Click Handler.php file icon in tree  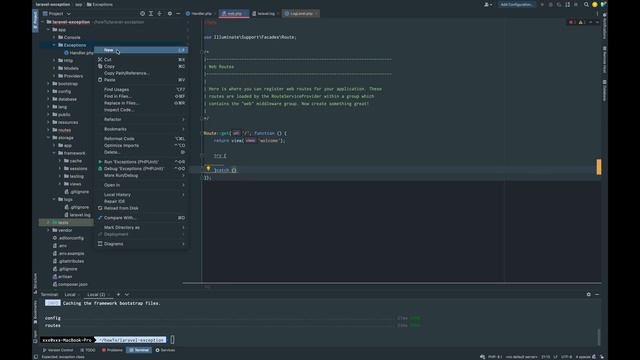[66, 53]
